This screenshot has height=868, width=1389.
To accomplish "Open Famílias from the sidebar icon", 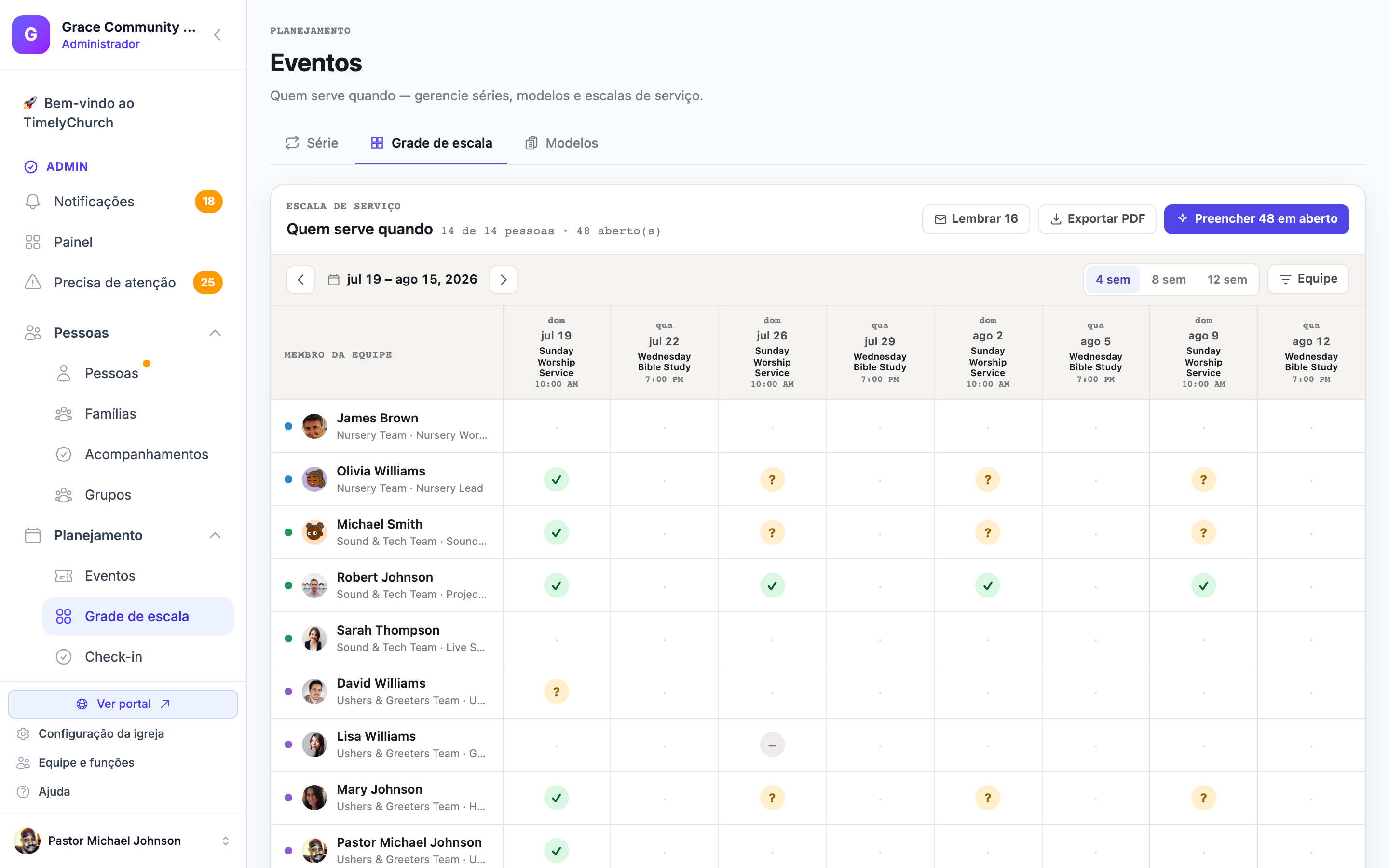I will pyautogui.click(x=64, y=414).
